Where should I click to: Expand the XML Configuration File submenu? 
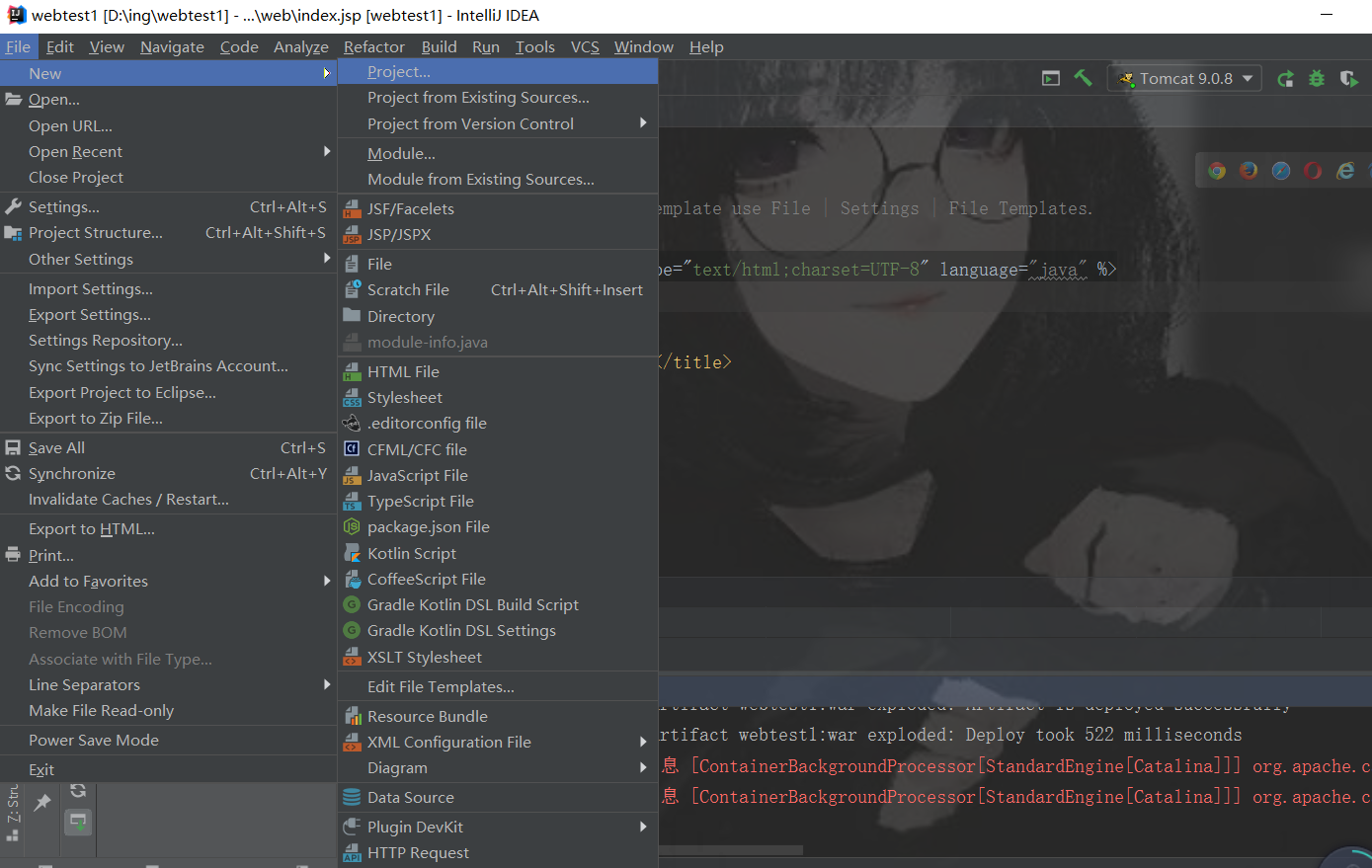643,742
